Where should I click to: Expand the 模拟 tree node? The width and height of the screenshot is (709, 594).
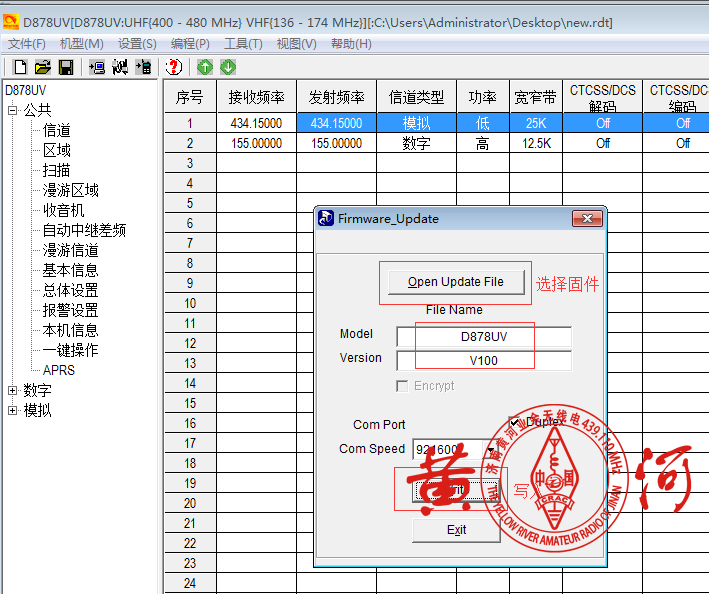[x=13, y=410]
